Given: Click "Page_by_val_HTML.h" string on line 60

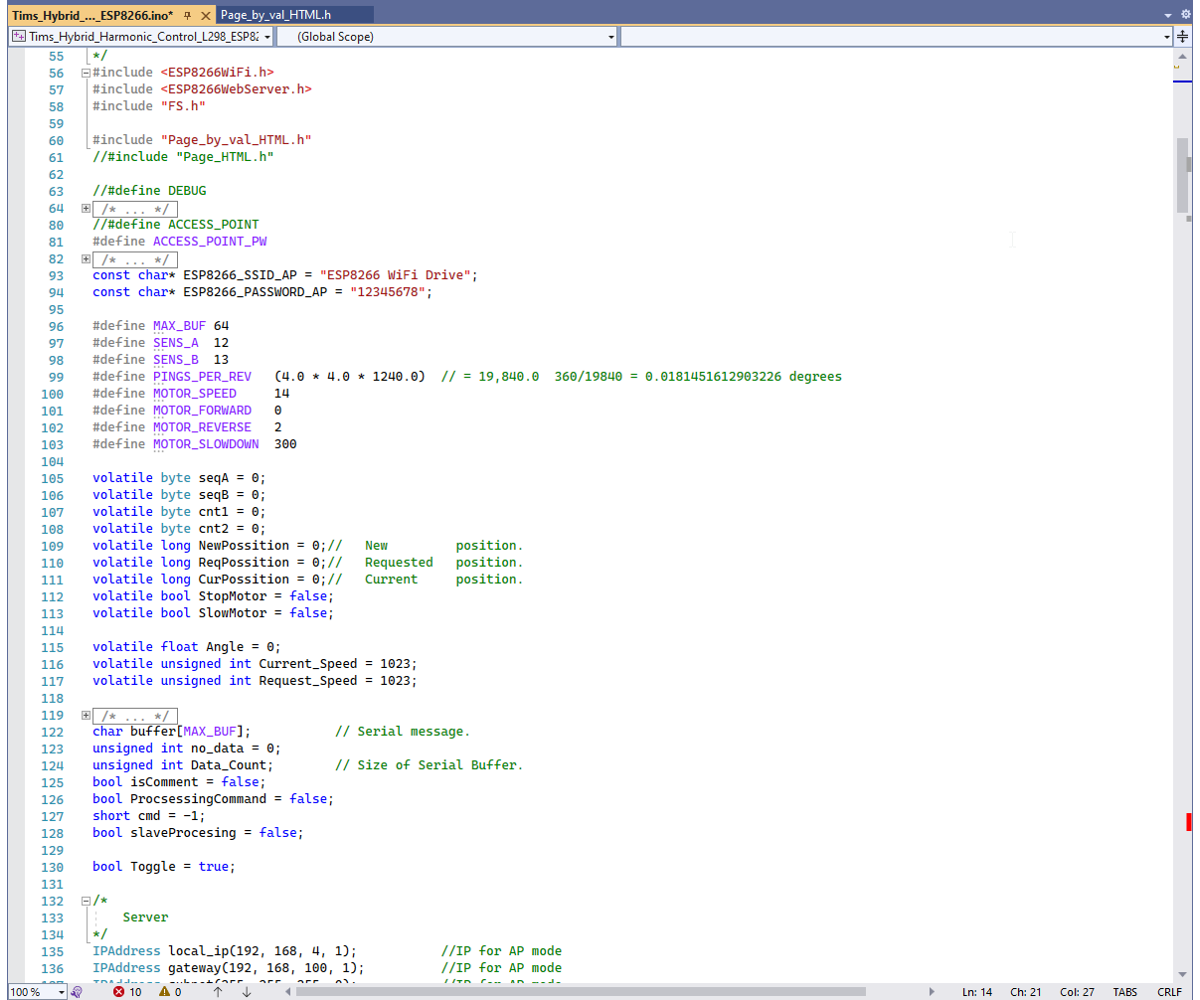Looking at the screenshot, I should point(236,140).
